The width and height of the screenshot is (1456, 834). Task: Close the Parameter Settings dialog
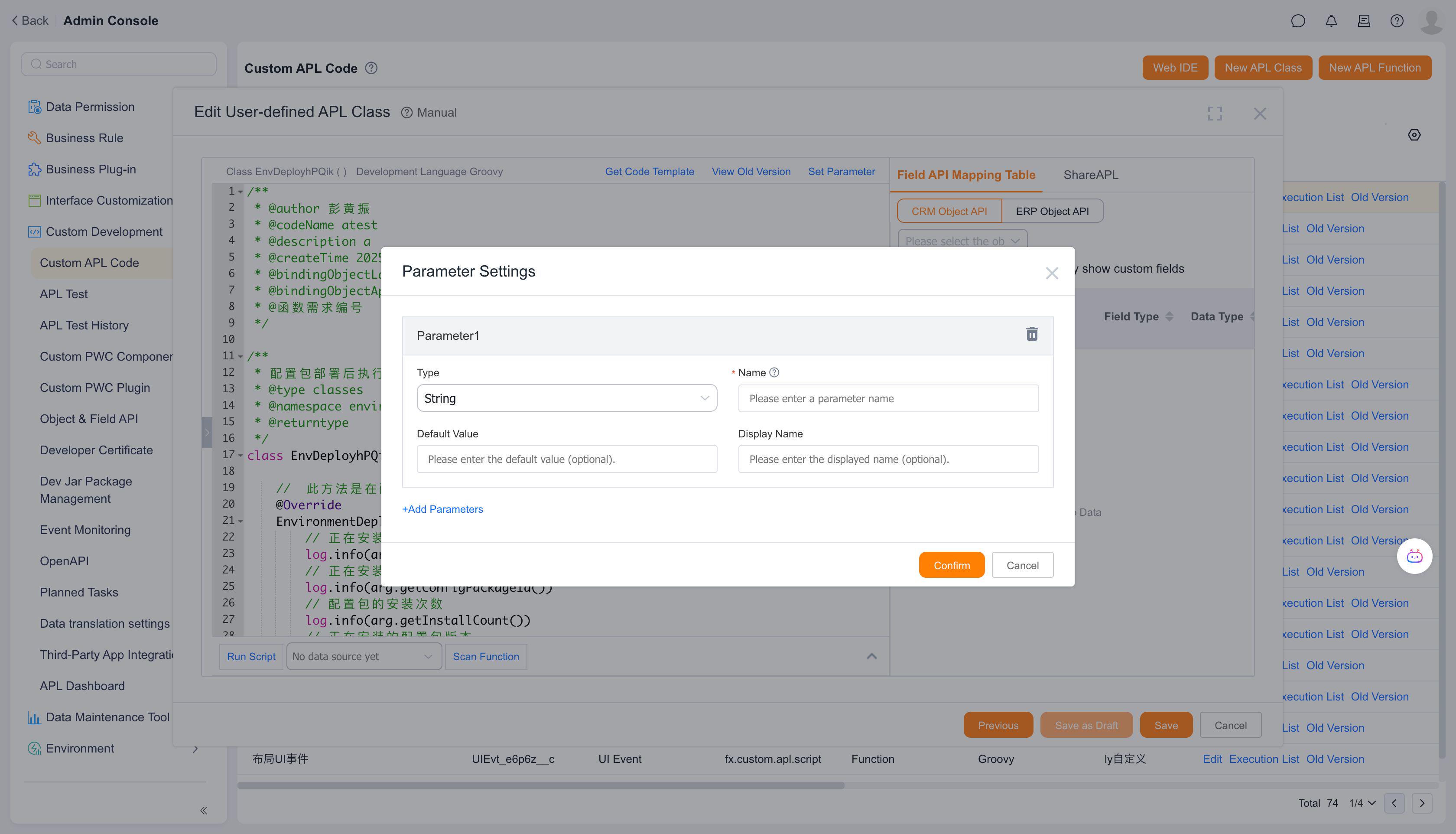[1052, 273]
